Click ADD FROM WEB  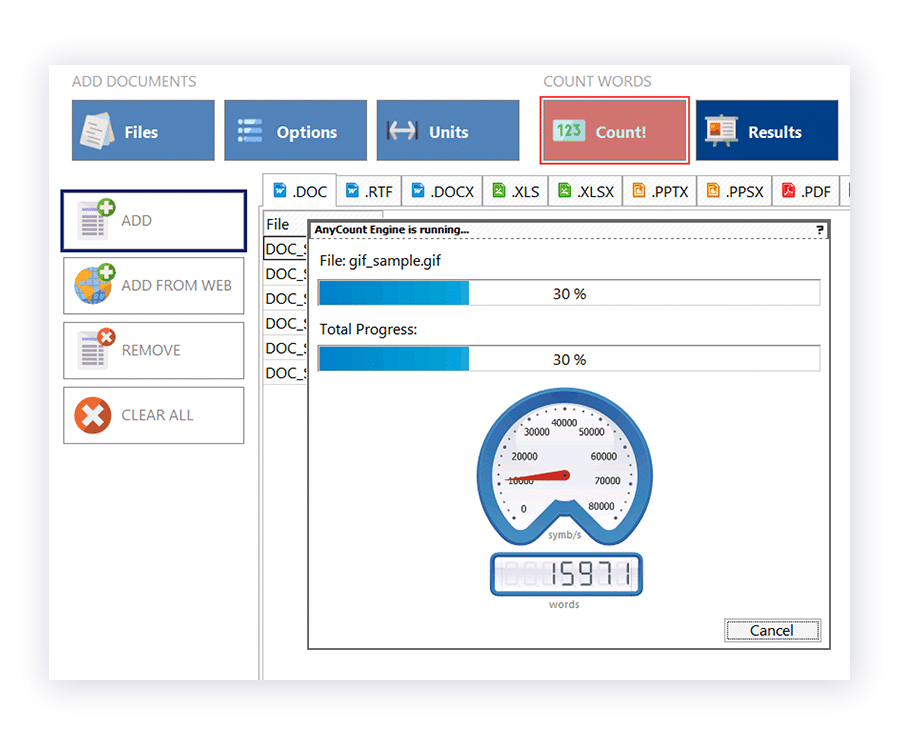point(154,285)
